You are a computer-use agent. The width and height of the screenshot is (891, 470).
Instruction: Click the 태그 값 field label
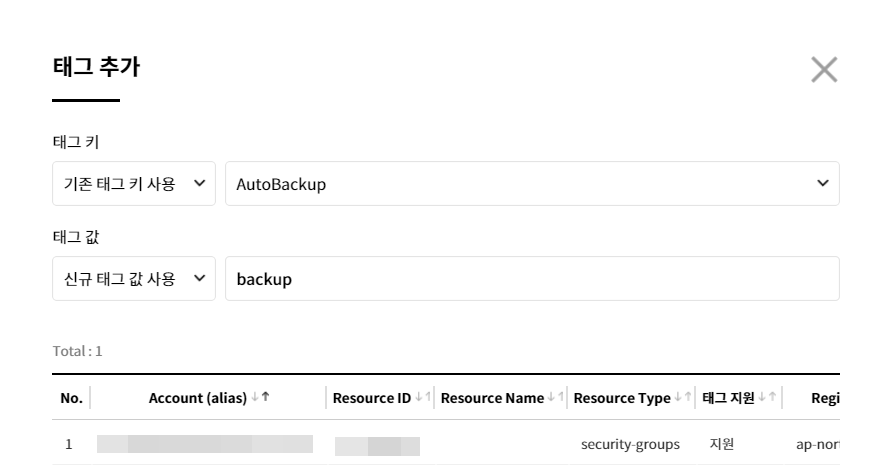(x=71, y=237)
